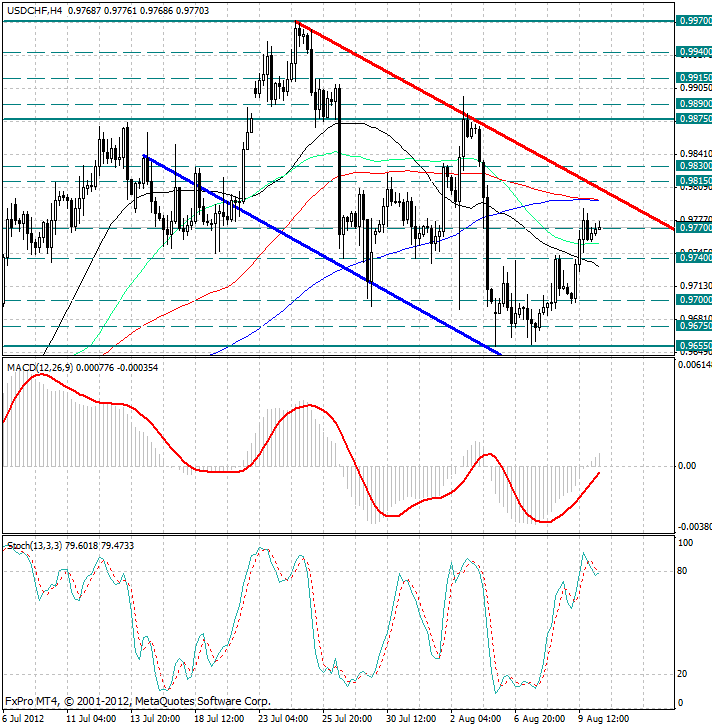Click the 13 Jul 20:00 date label
This screenshot has width=712, height=726.
click(x=156, y=719)
